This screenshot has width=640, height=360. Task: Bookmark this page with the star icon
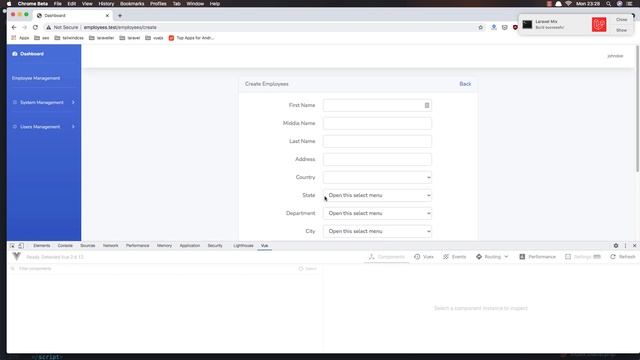[480, 27]
